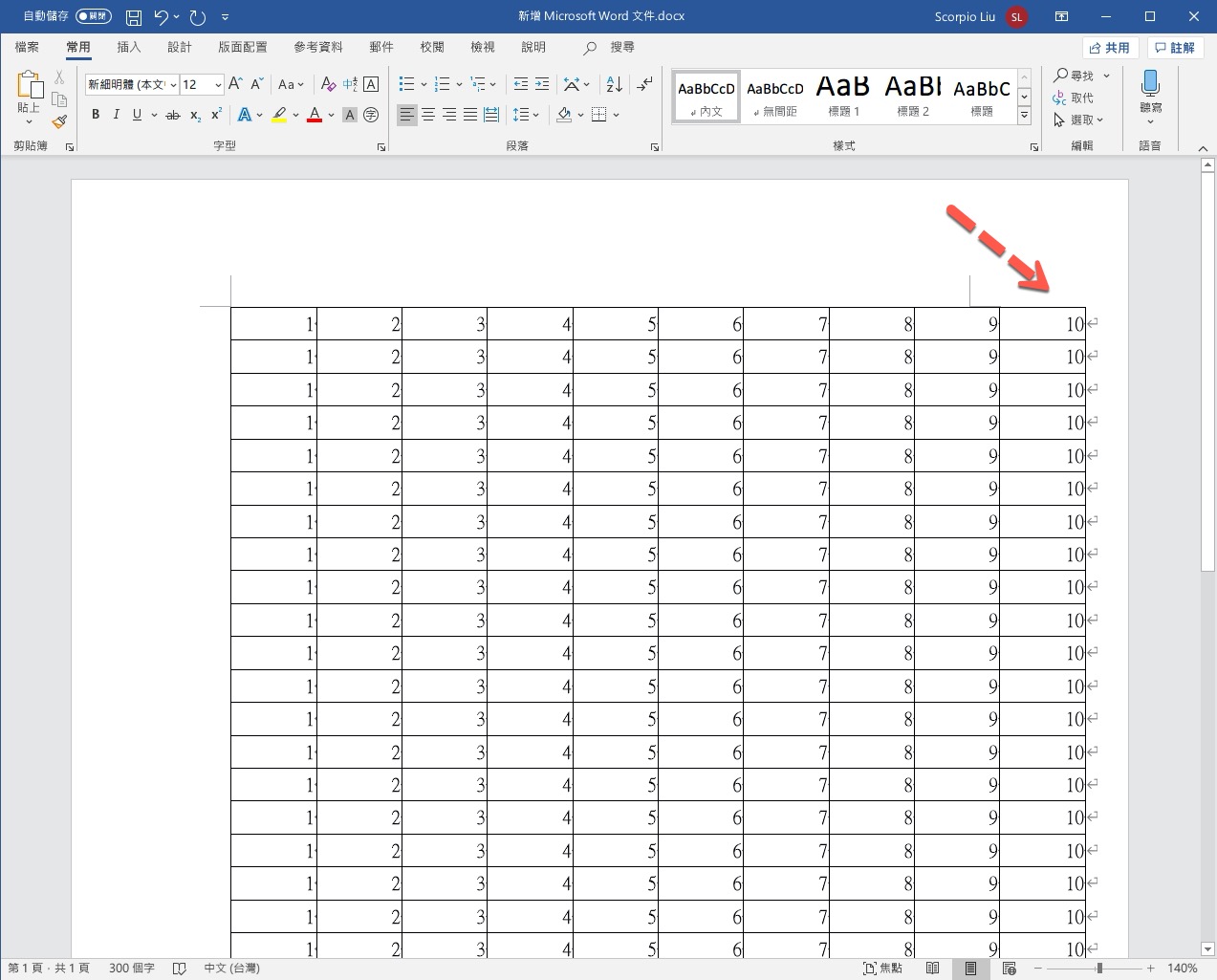This screenshot has height=980, width=1217.
Task: Click the Save icon in title bar
Action: point(134,17)
